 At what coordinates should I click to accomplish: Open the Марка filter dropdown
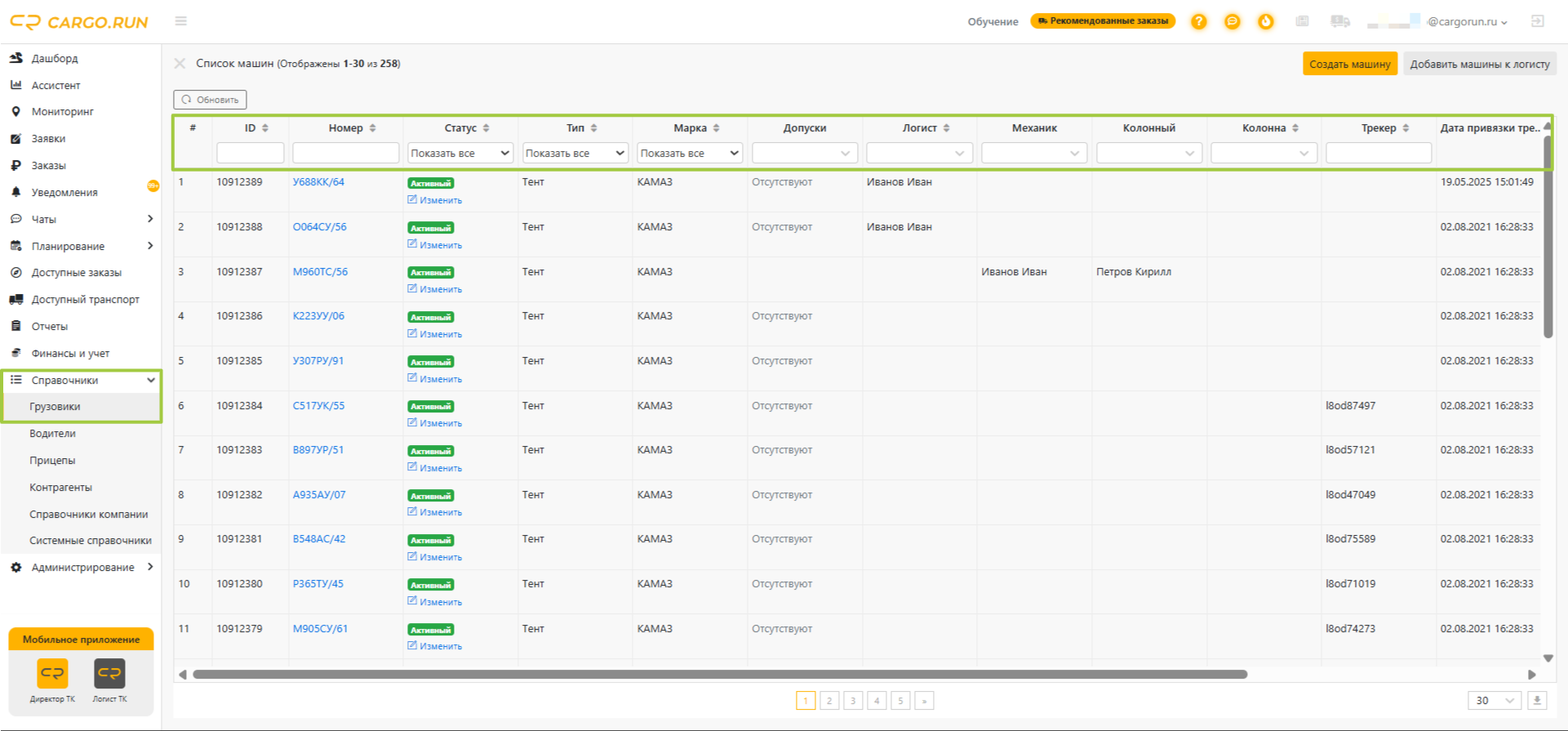point(690,153)
